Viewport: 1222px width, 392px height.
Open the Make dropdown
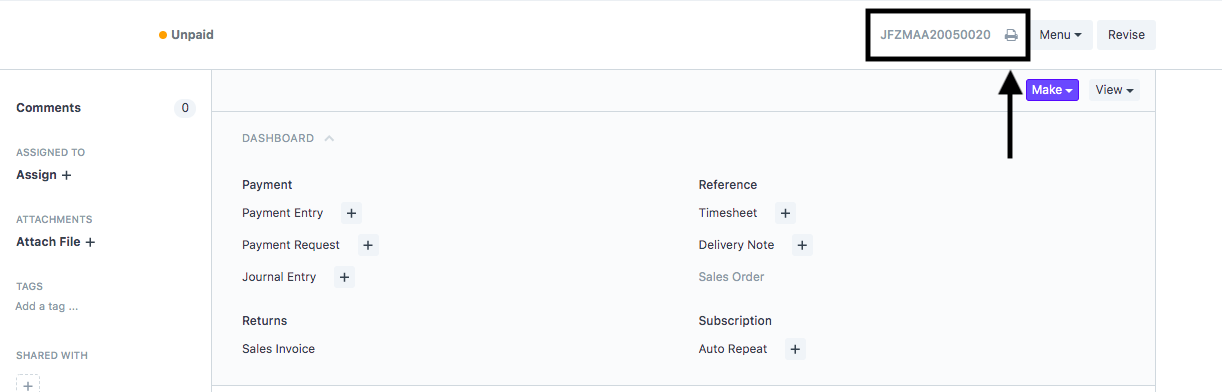click(x=1052, y=90)
